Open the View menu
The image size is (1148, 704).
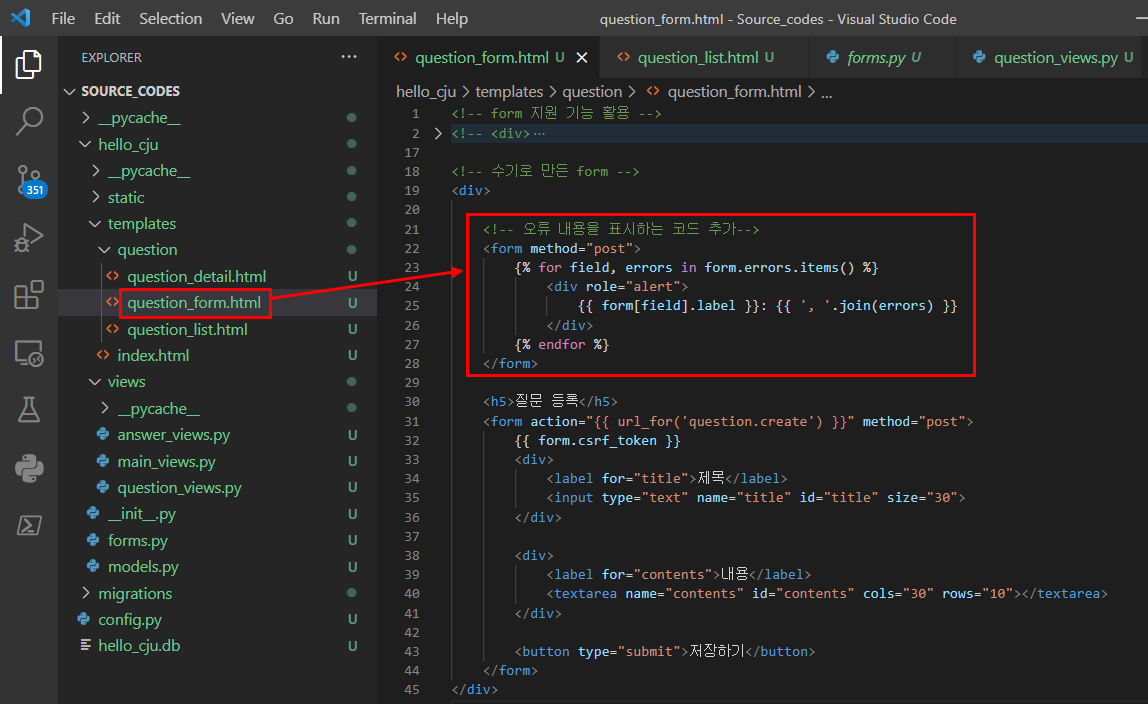[238, 18]
